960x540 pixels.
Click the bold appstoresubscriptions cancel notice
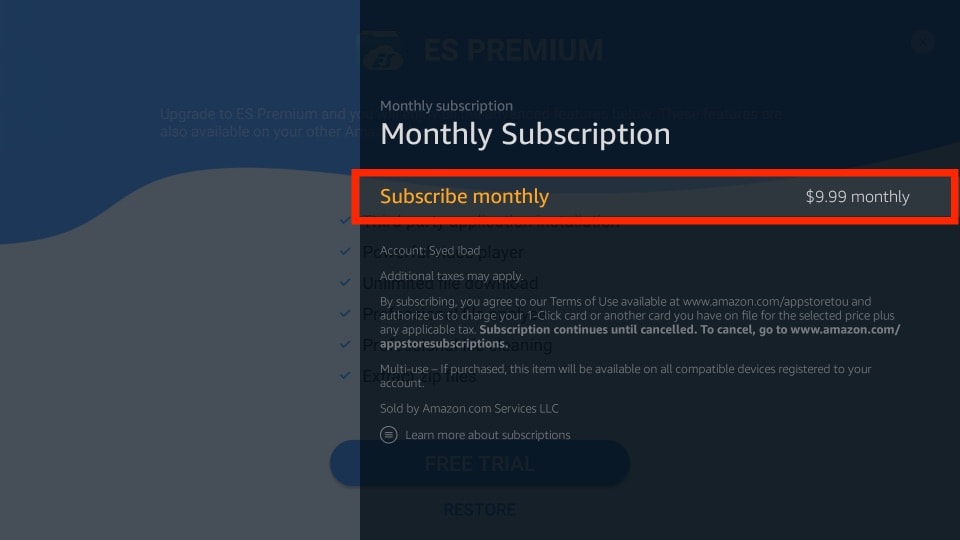[640, 336]
